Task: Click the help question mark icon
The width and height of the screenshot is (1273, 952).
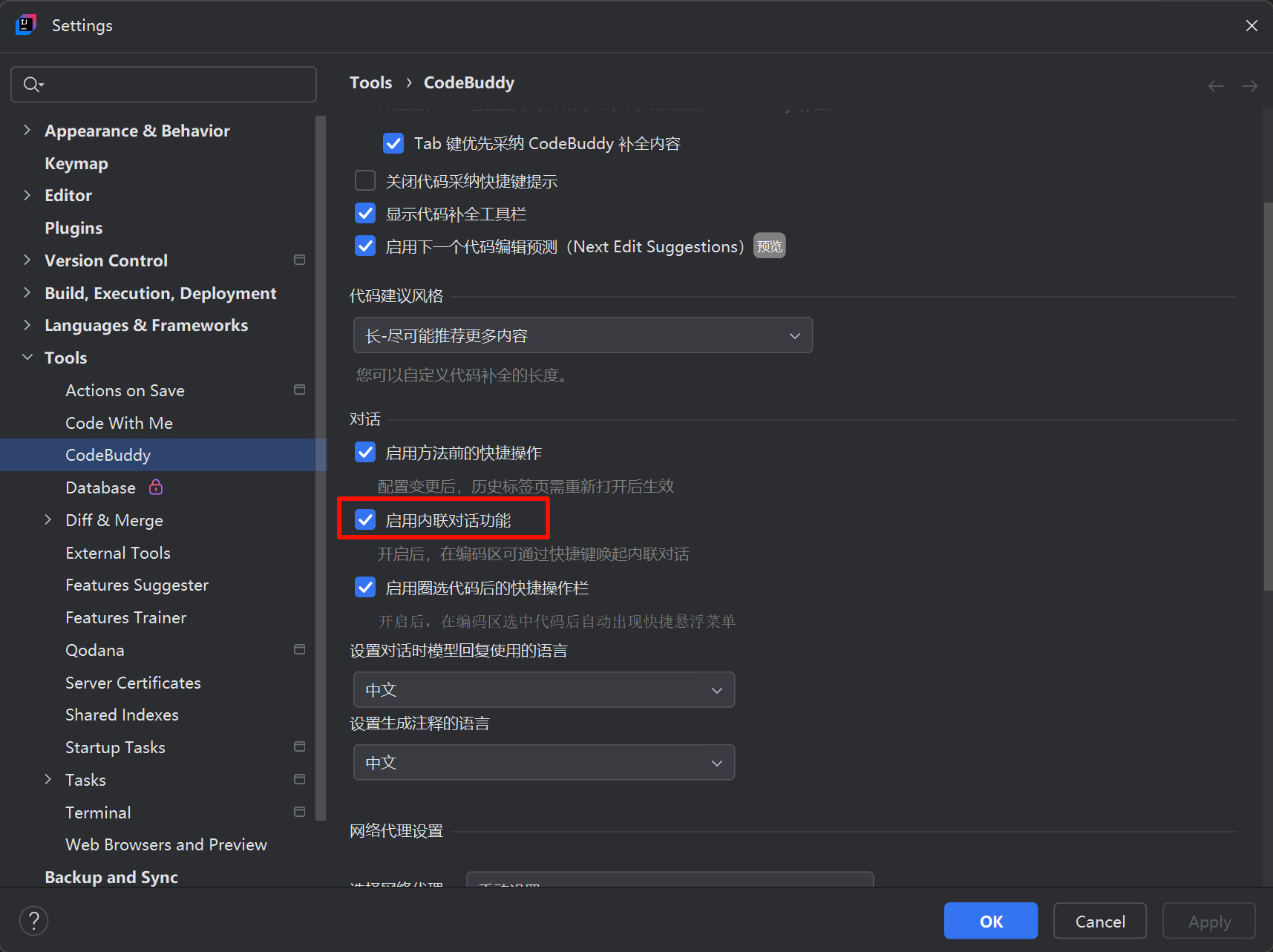Action: (33, 921)
